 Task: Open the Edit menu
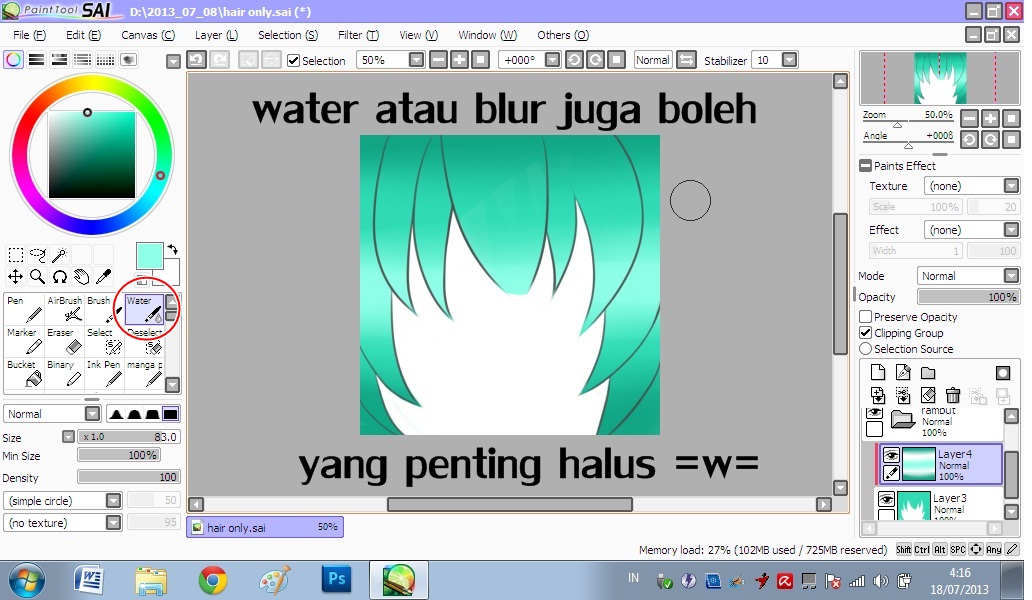click(83, 35)
